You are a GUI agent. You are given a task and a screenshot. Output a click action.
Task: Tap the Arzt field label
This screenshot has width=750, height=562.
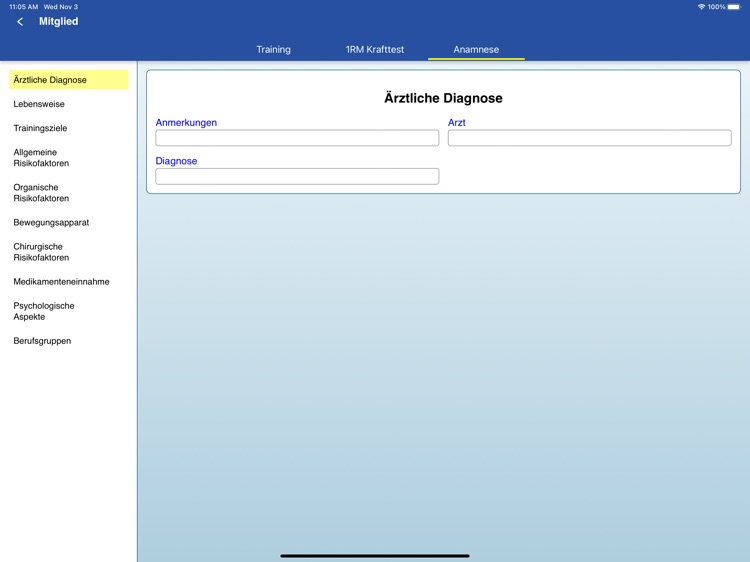(456, 122)
